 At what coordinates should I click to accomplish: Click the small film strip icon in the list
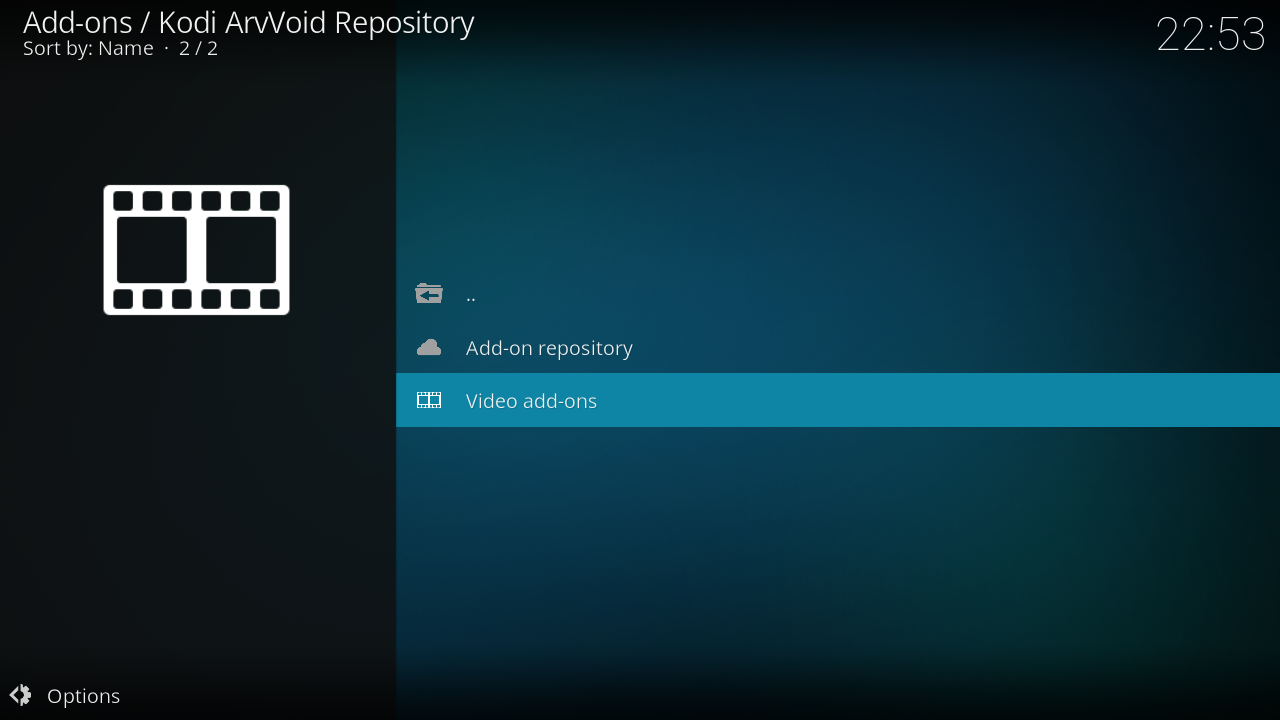coord(429,400)
